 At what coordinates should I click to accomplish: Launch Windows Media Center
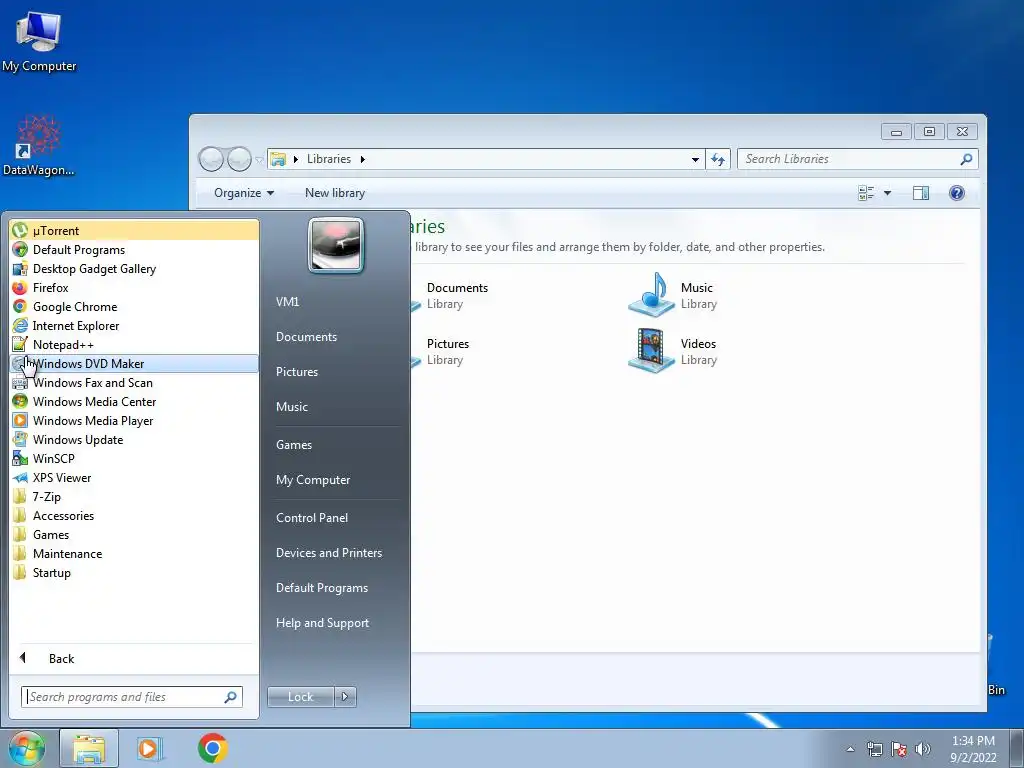pyautogui.click(x=135, y=402)
